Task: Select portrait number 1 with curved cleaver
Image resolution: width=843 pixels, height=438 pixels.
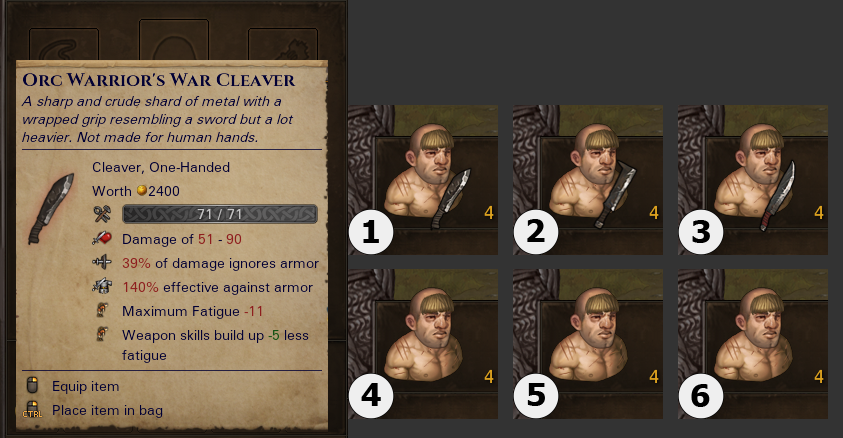Action: (x=423, y=180)
